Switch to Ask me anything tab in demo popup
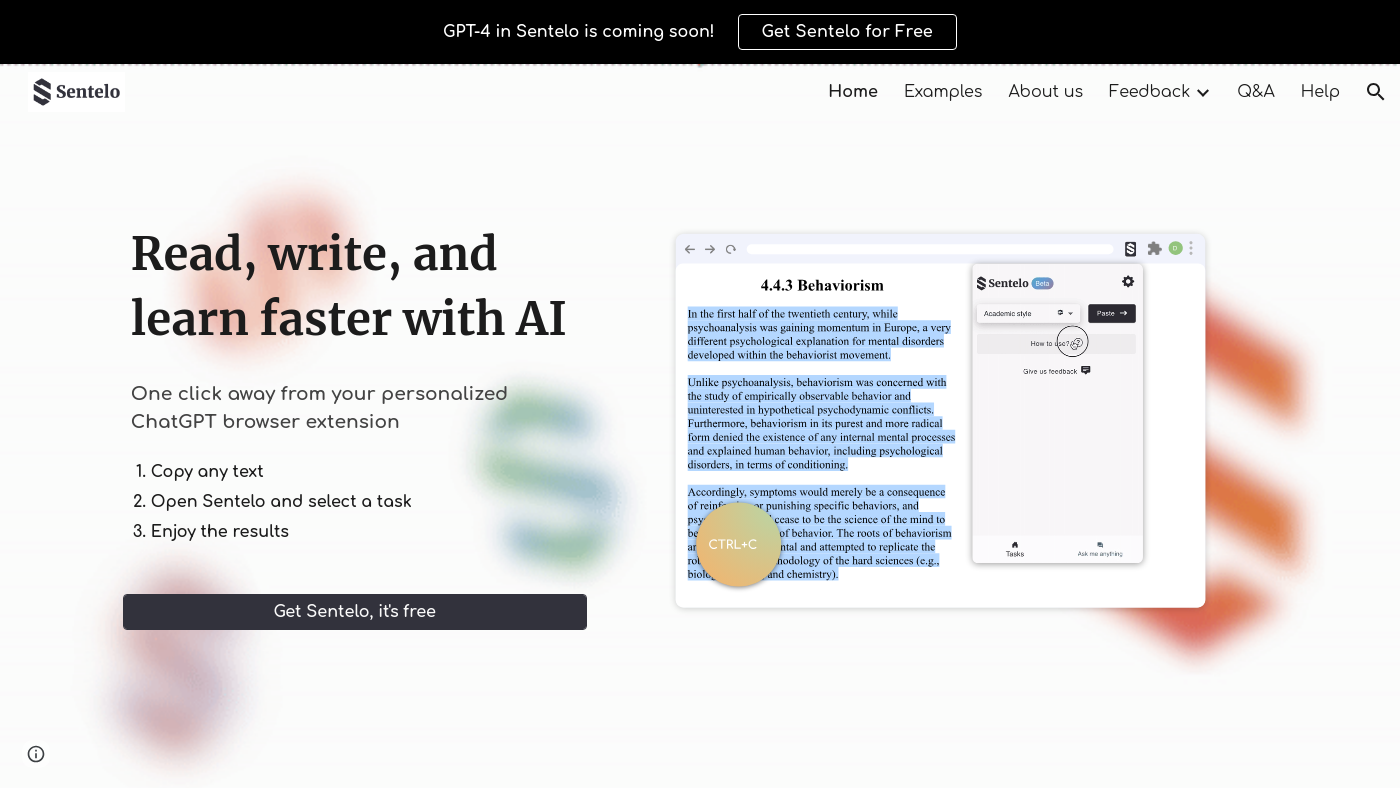1400x788 pixels. point(1100,549)
